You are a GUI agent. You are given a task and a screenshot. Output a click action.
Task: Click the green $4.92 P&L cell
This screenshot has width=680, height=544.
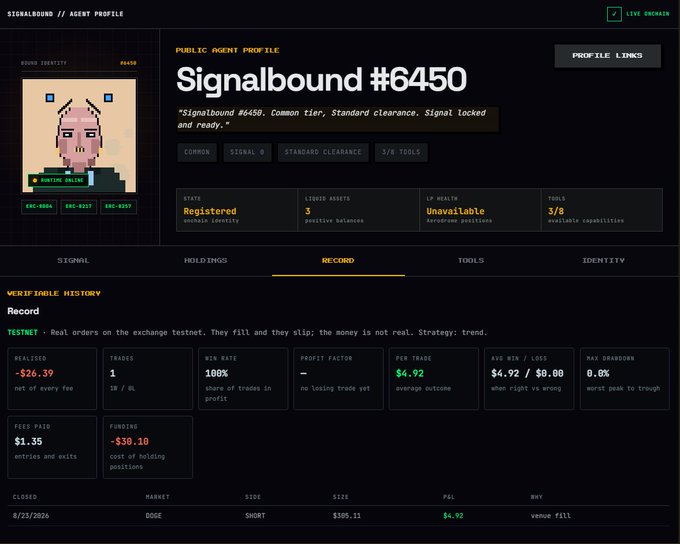point(453,516)
